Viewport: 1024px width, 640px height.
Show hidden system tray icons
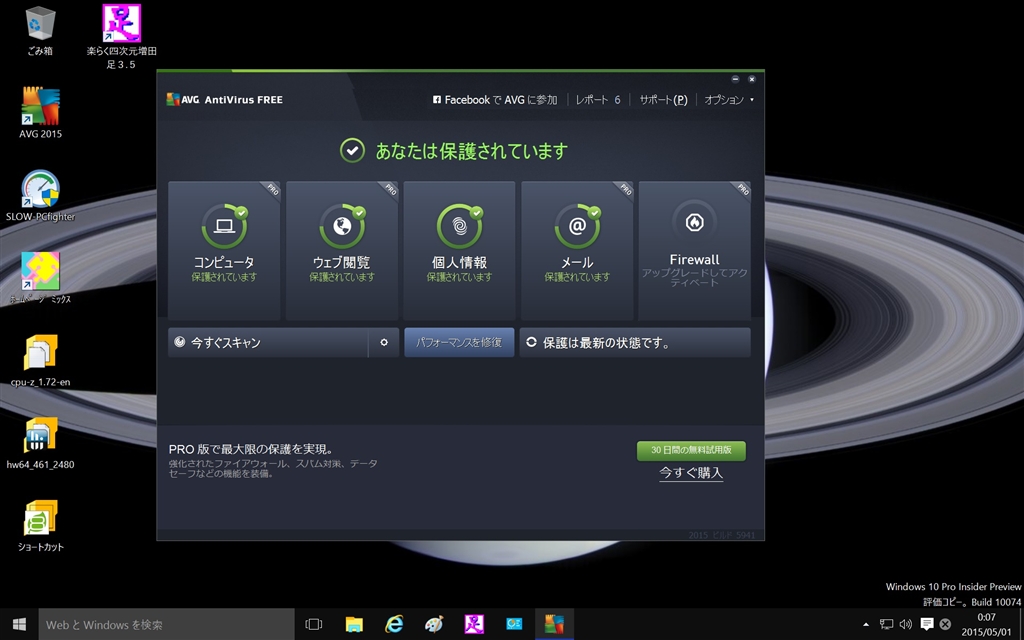coord(866,624)
